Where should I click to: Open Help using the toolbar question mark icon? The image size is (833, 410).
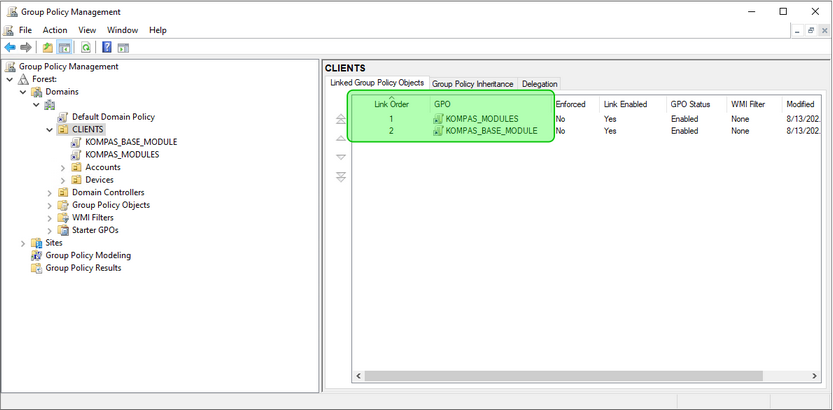[x=107, y=48]
